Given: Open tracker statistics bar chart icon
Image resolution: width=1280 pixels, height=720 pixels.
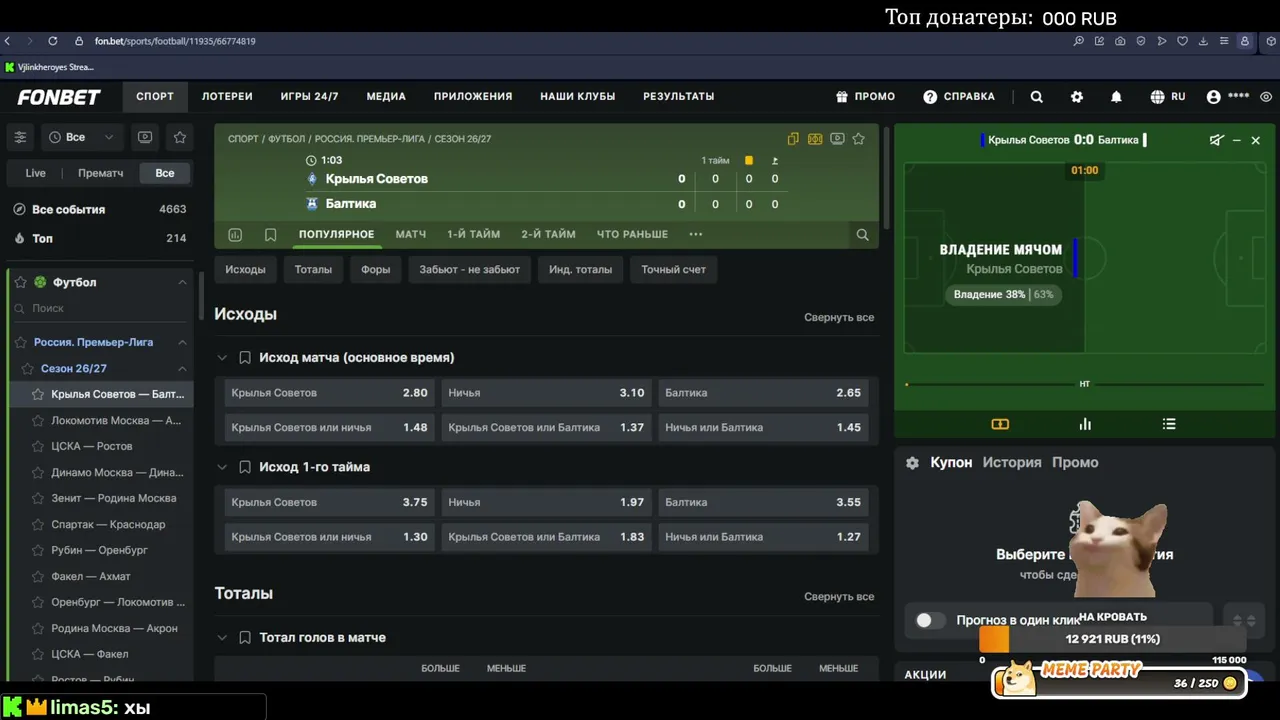Looking at the screenshot, I should 1085,424.
